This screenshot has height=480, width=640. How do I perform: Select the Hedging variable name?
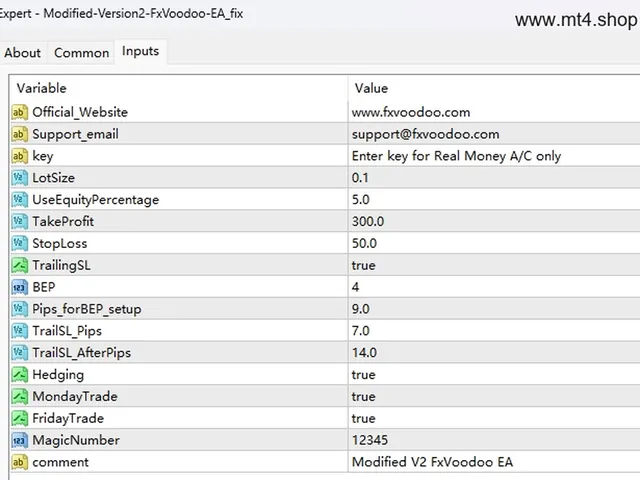(x=58, y=375)
